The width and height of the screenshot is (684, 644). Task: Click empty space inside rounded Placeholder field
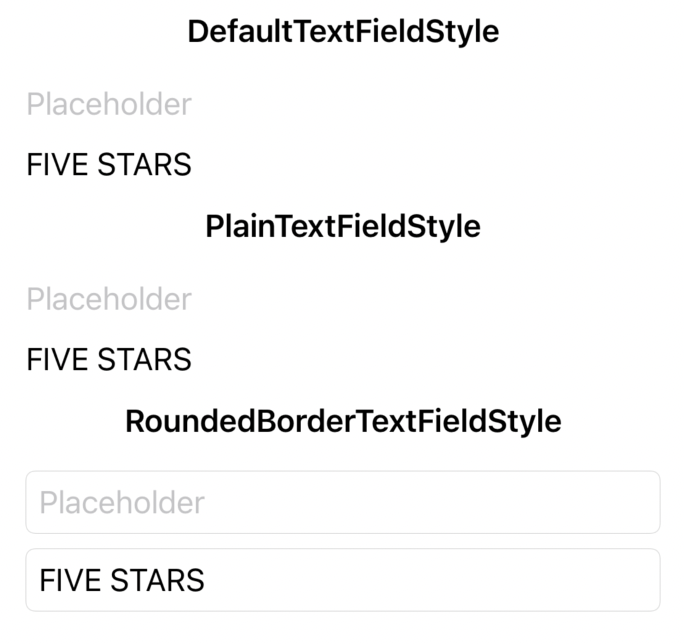click(432, 502)
